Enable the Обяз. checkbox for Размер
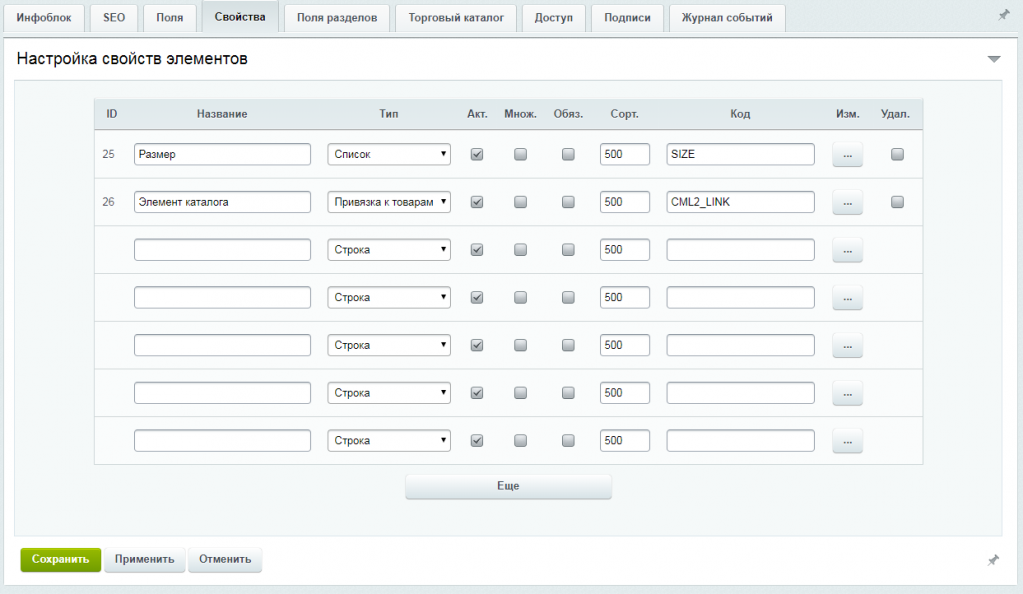The image size is (1023, 594). point(568,155)
